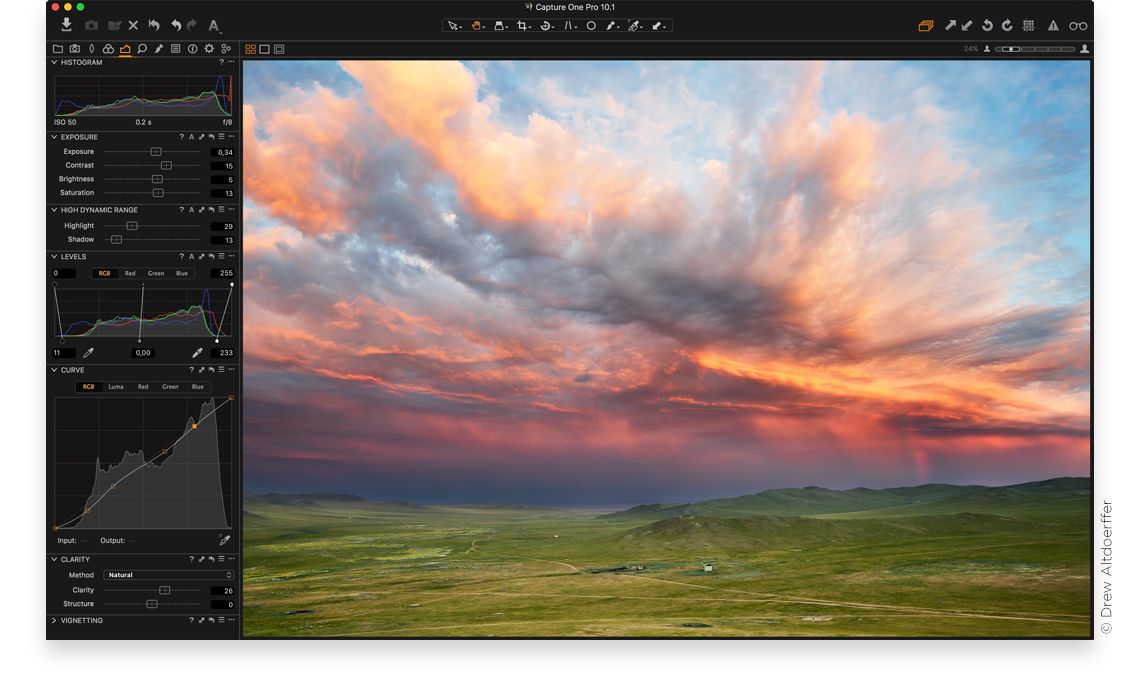Image resolution: width=1140 pixels, height=684 pixels.
Task: Click the Exposure slider handle
Action: tap(156, 152)
